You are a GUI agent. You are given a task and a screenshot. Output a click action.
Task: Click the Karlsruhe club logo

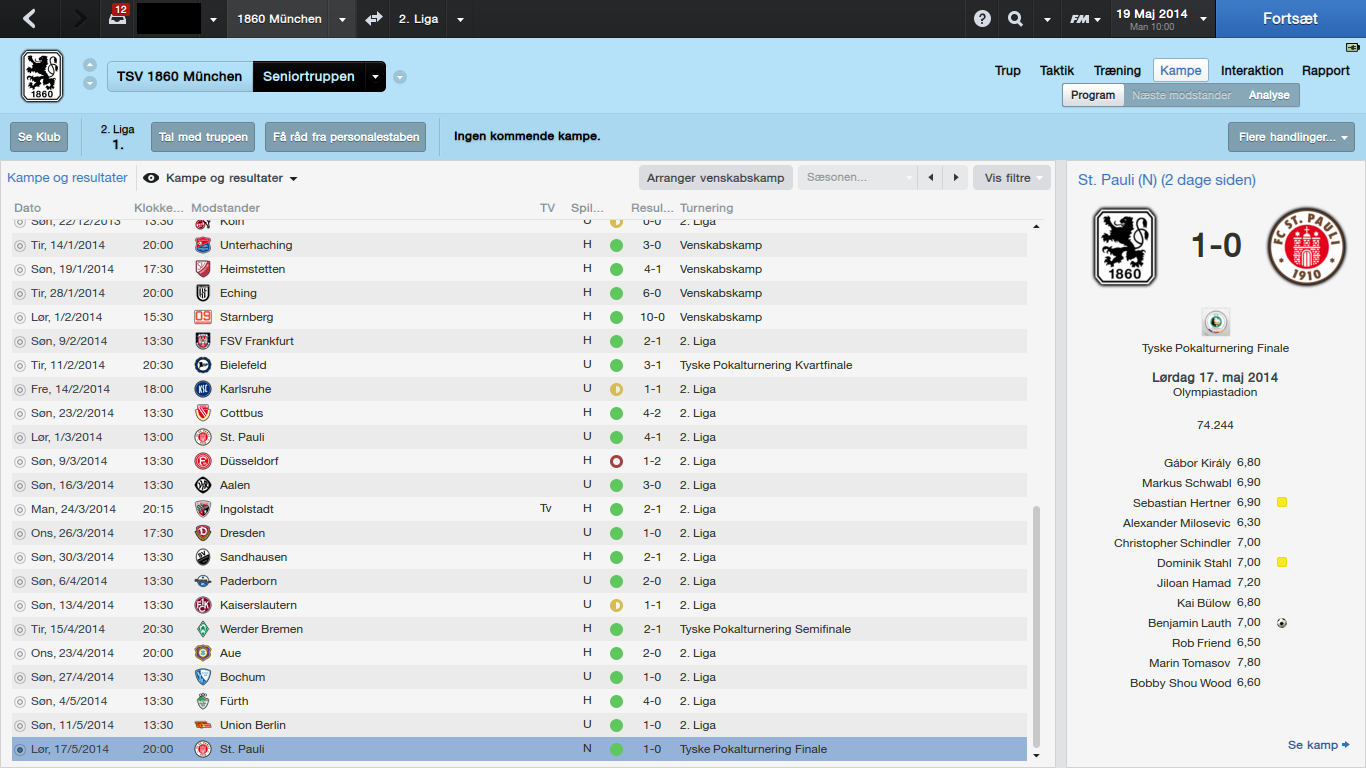pyautogui.click(x=203, y=389)
